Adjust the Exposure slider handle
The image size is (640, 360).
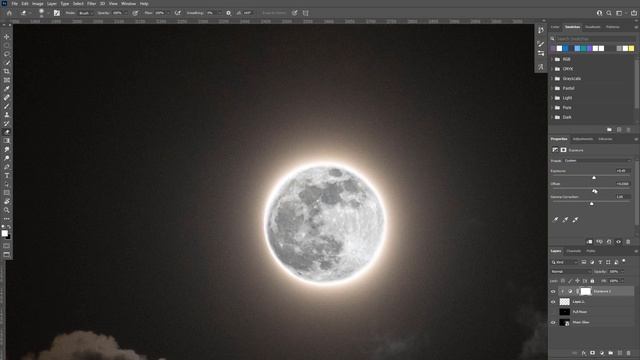click(x=594, y=178)
